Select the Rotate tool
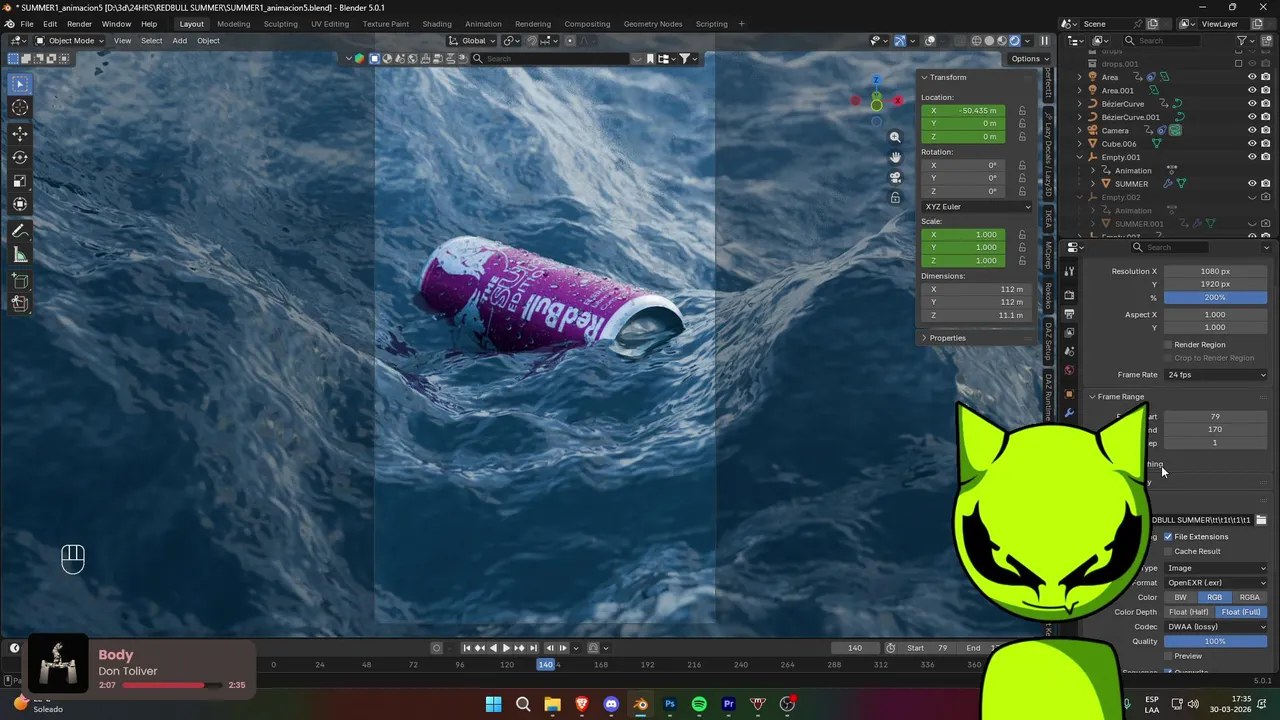Viewport: 1280px width, 720px height. point(20,157)
